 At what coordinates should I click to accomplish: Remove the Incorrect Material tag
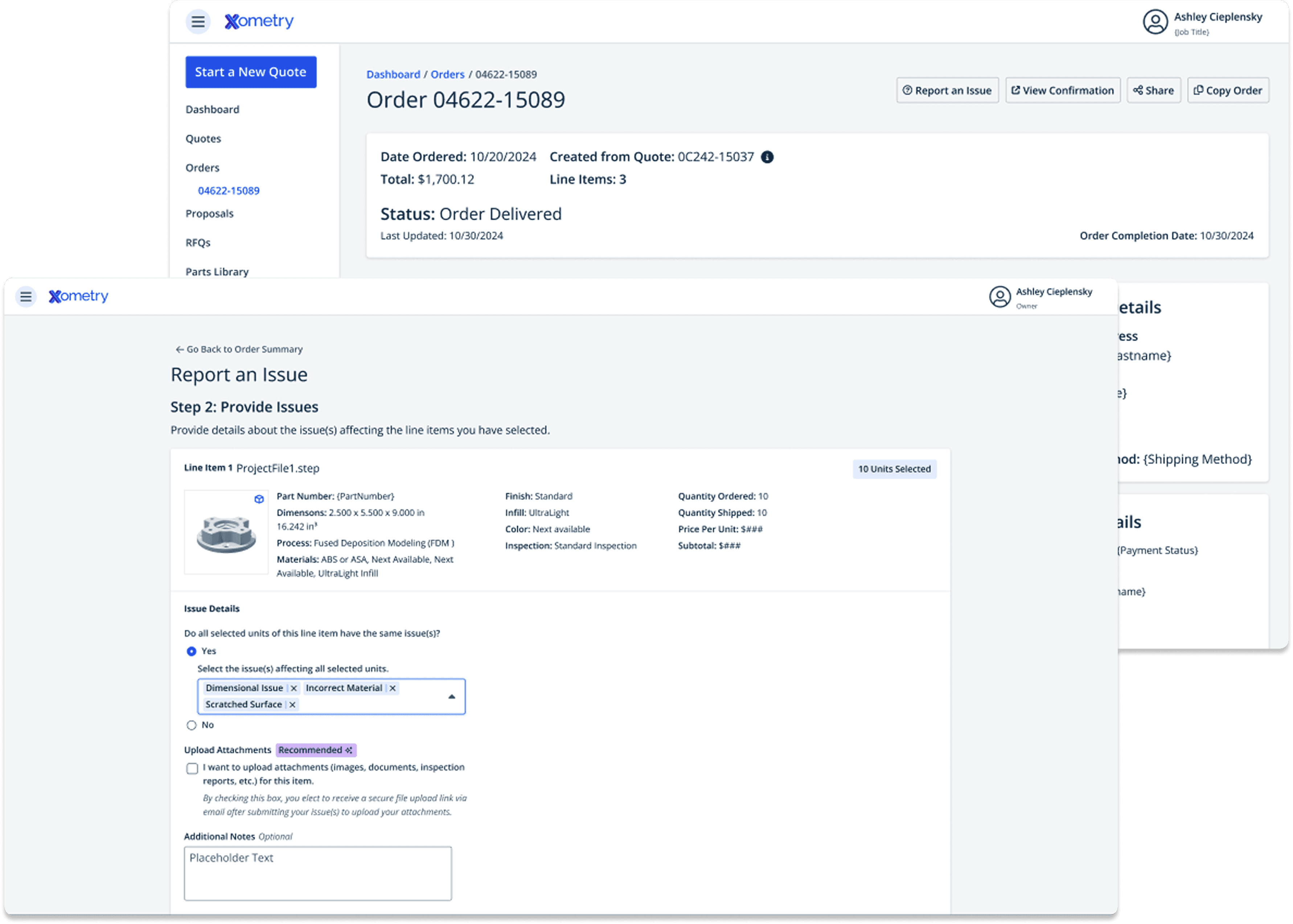(x=393, y=688)
